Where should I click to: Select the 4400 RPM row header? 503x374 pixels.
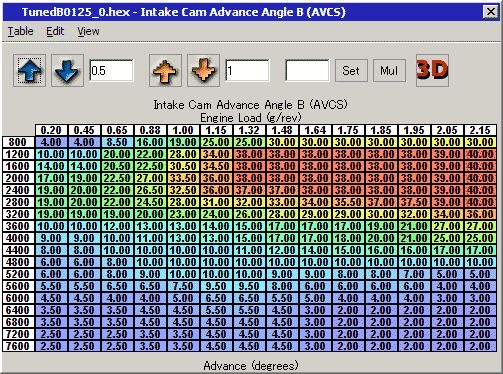pyautogui.click(x=18, y=250)
